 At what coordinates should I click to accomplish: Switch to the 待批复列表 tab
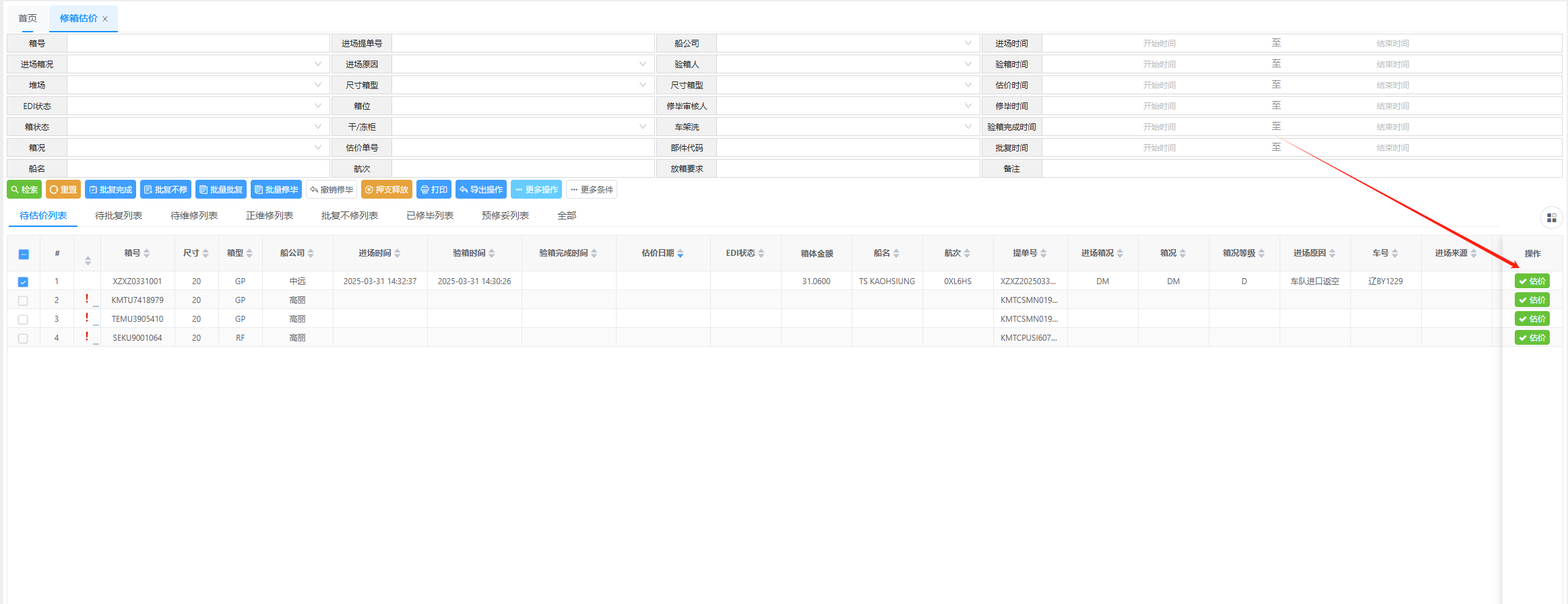pos(119,215)
